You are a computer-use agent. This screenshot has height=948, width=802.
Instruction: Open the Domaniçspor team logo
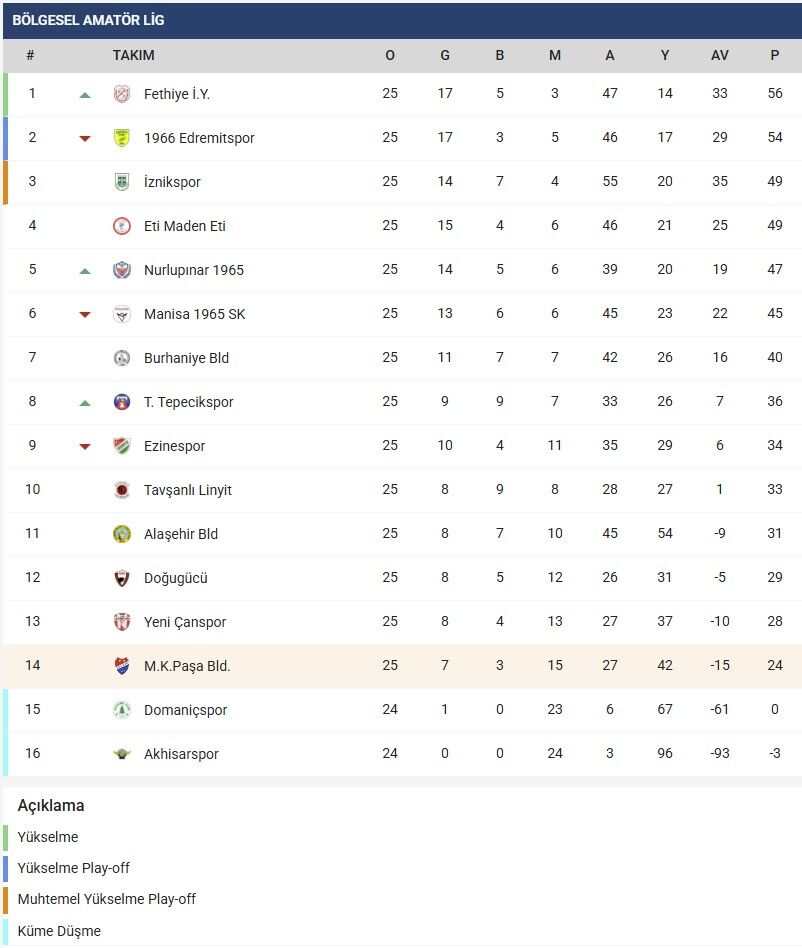(x=121, y=710)
